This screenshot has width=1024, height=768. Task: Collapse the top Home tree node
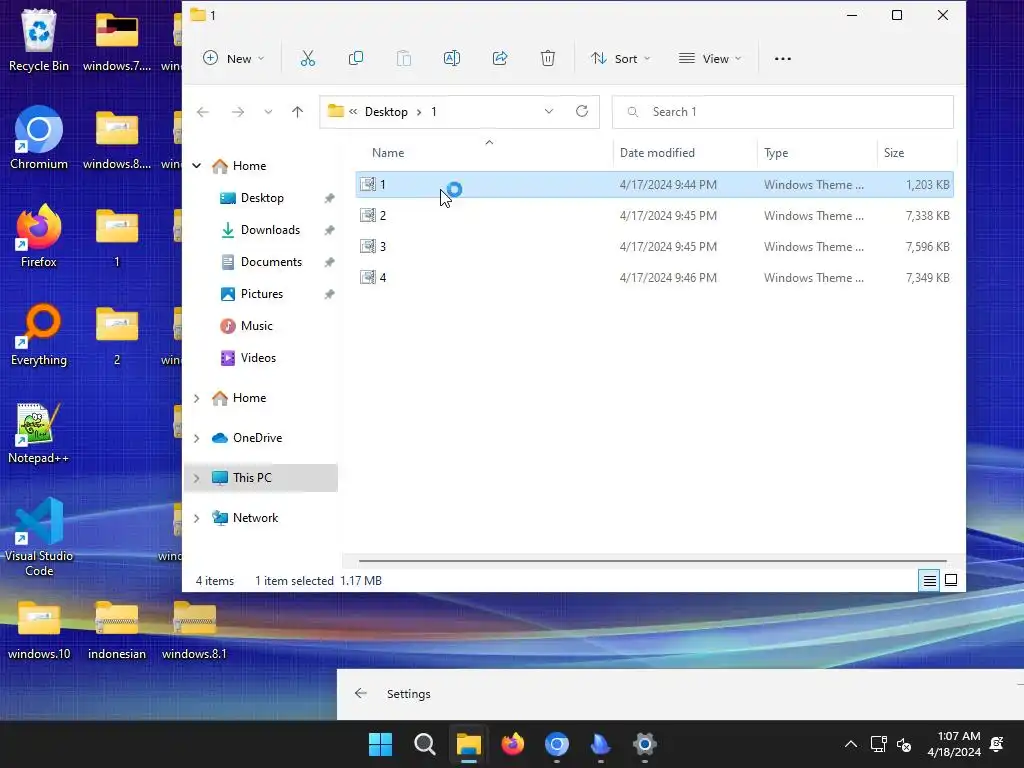click(x=197, y=166)
